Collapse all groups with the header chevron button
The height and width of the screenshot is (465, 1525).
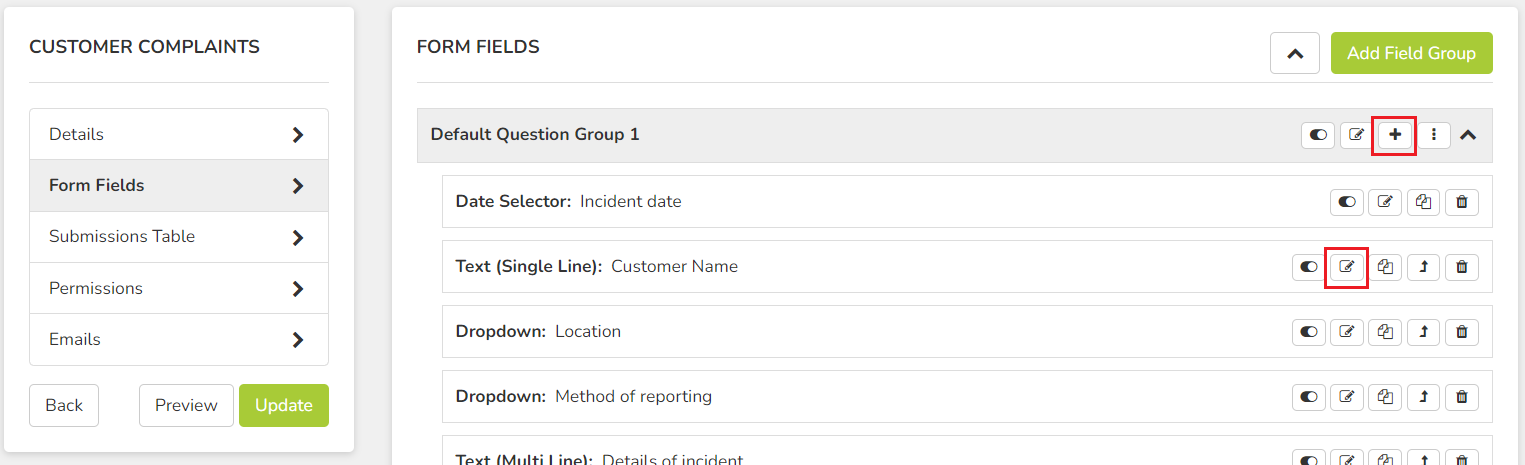tap(1295, 53)
